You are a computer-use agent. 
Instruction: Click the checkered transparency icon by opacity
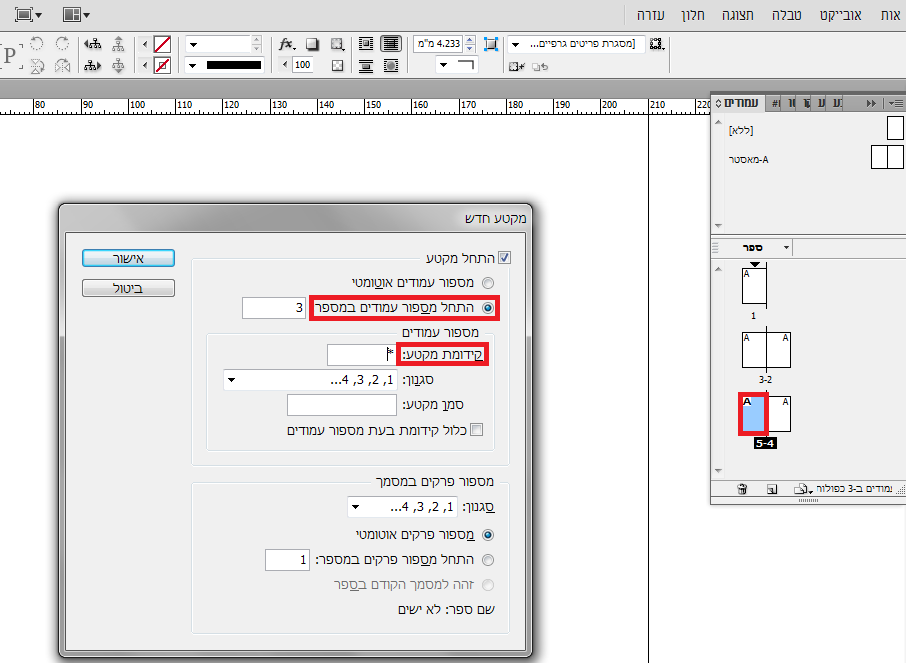(x=337, y=65)
